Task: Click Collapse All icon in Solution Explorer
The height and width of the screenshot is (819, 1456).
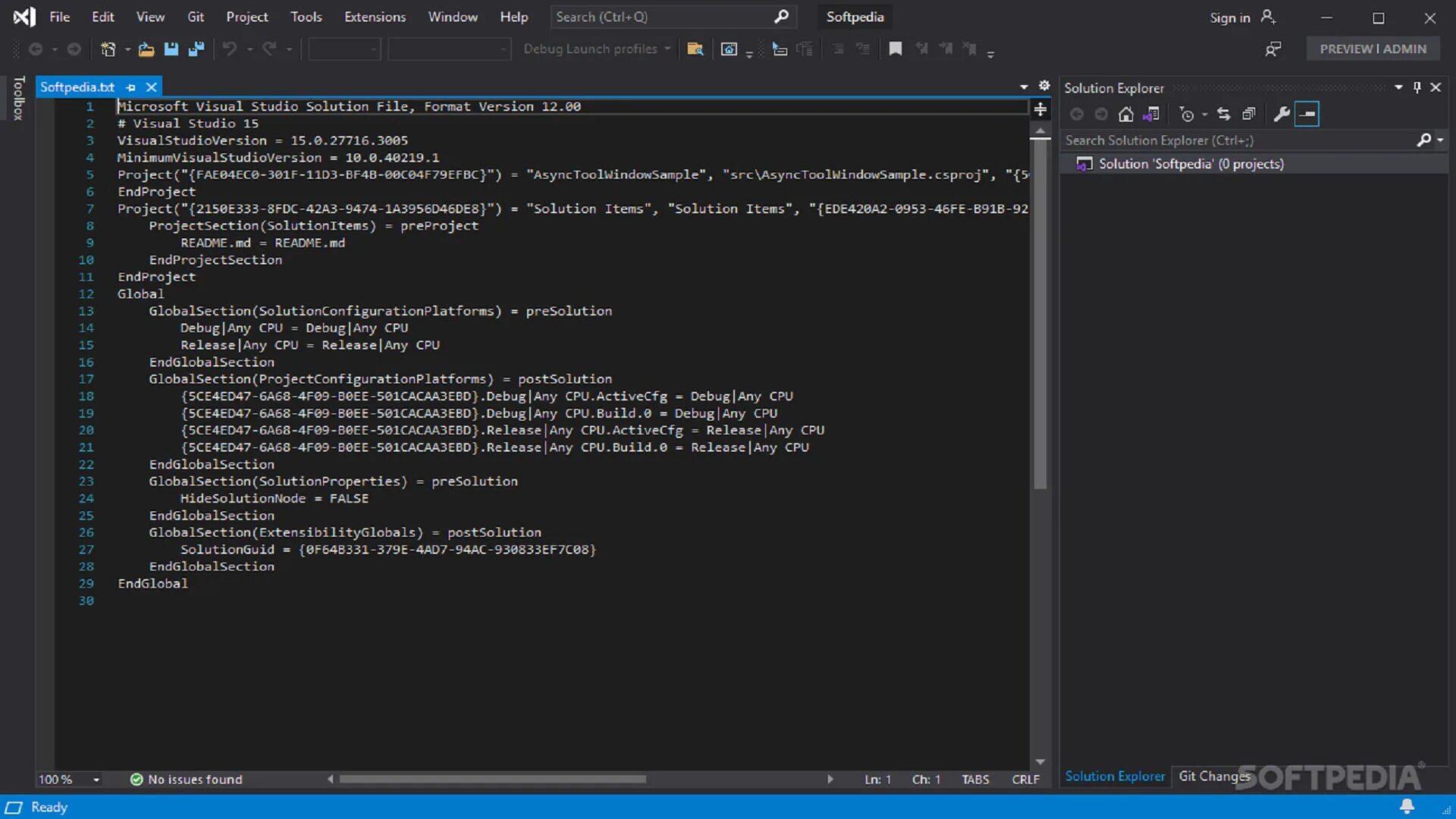Action: coord(1249,115)
